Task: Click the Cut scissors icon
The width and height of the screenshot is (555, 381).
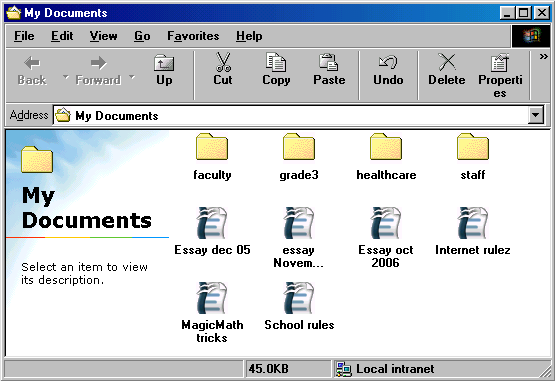Action: point(223,62)
